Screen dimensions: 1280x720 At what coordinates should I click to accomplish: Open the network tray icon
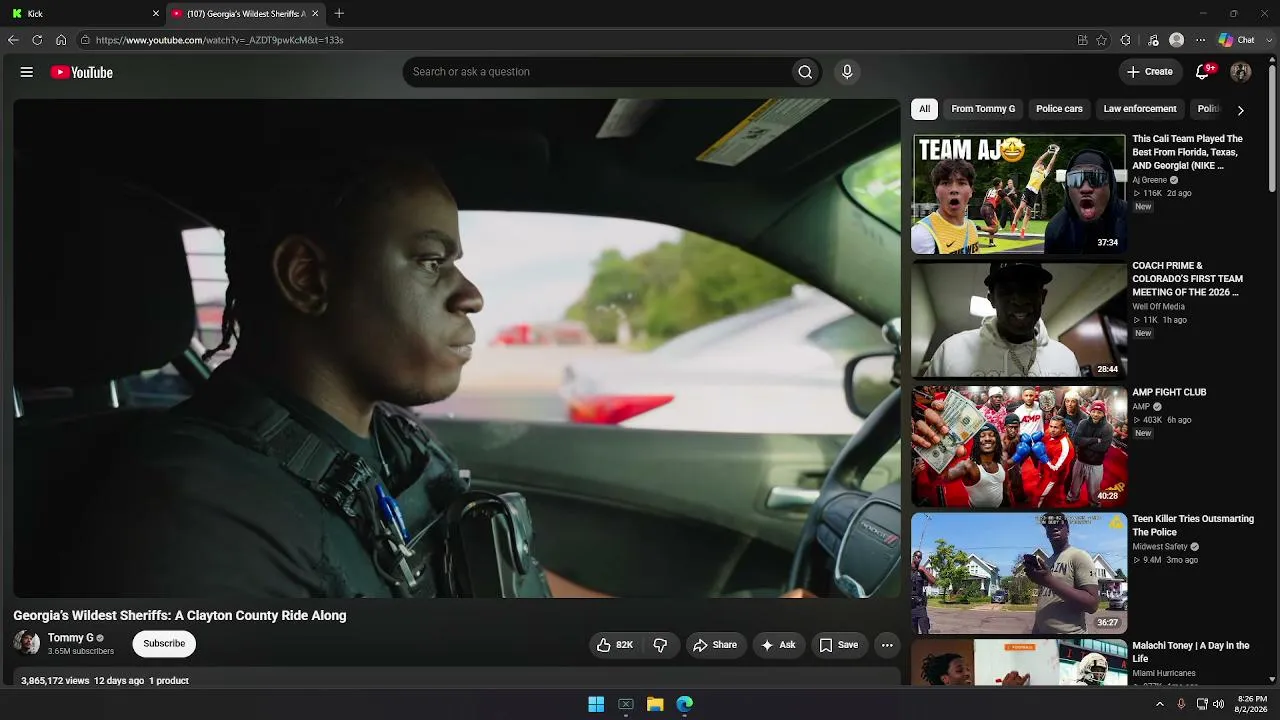point(1202,704)
